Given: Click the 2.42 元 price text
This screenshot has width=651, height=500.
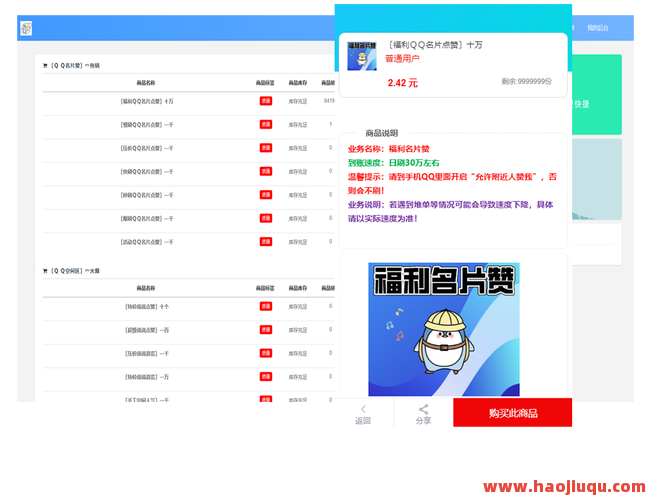Looking at the screenshot, I should point(403,83).
